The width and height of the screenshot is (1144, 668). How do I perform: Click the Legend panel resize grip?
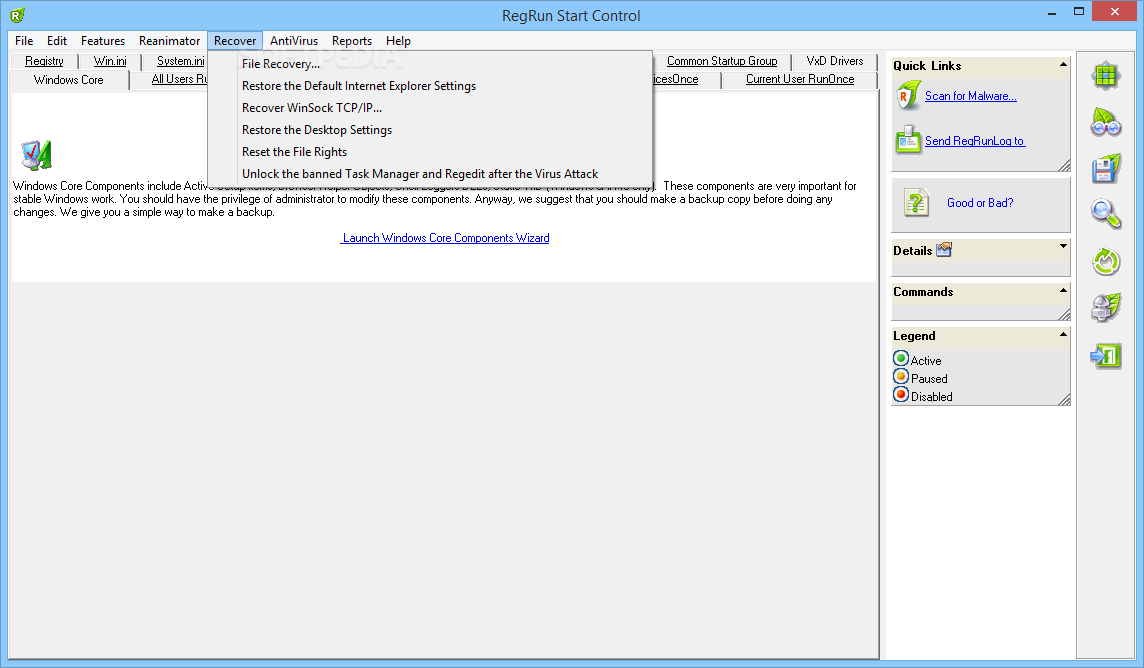pyautogui.click(x=1064, y=399)
